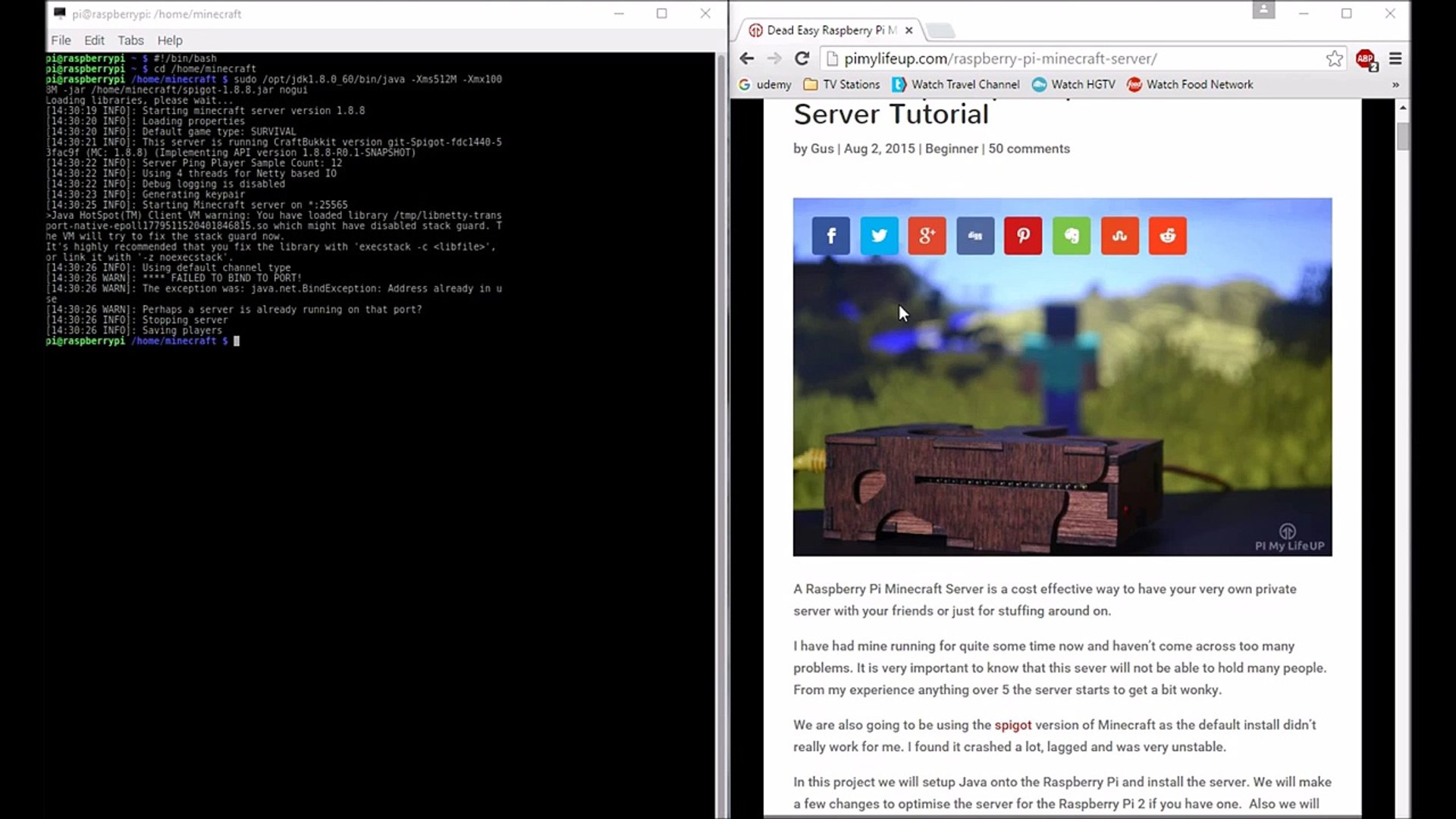
Task: Share post on Reddit icon
Action: click(1168, 236)
